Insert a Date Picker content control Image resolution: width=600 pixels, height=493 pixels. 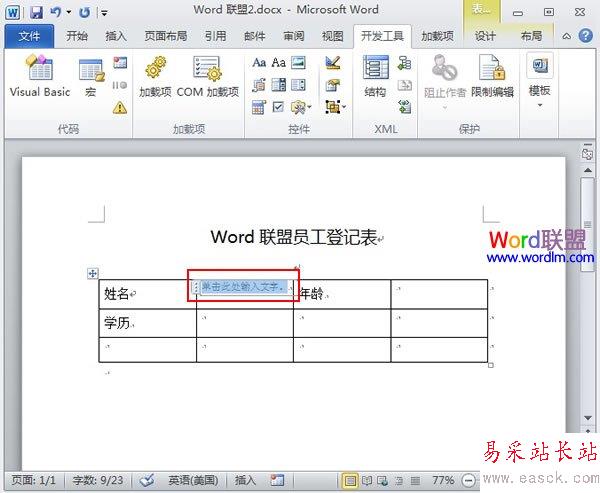tap(259, 107)
